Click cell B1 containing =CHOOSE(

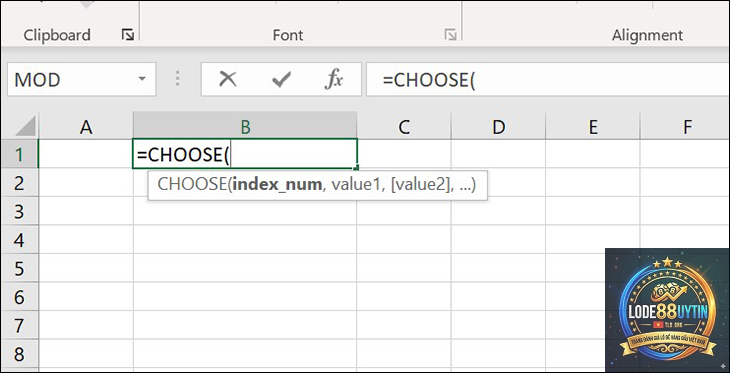click(x=245, y=154)
